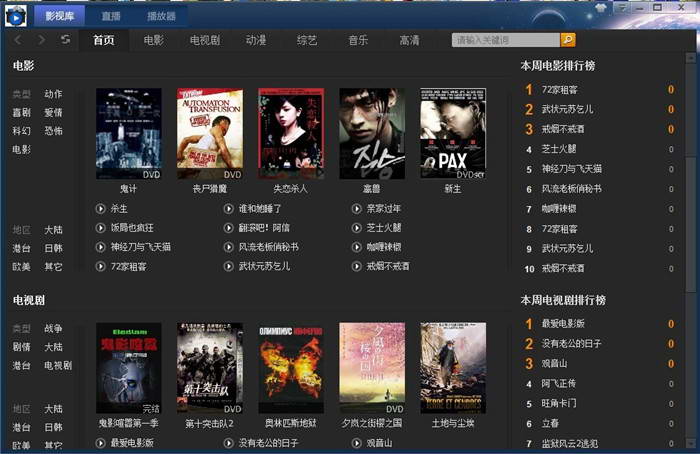Viewport: 700px width, 454px height.
Task: Focus the keyword search input field
Action: point(505,40)
